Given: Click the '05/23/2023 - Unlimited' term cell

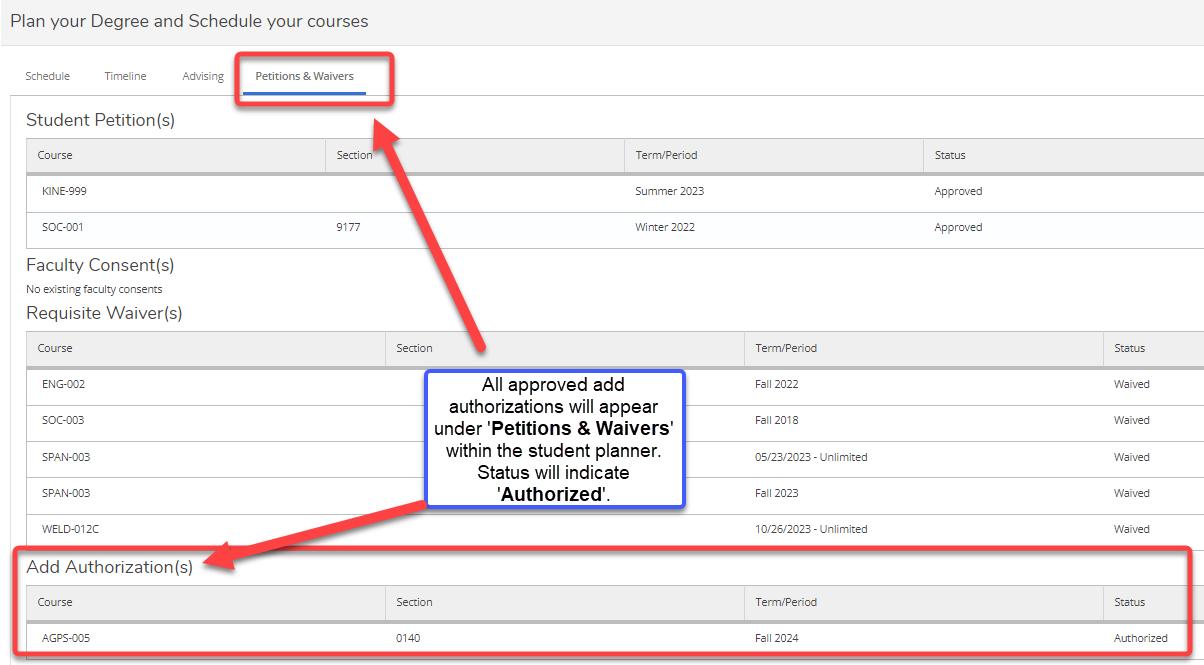Looking at the screenshot, I should point(811,457).
